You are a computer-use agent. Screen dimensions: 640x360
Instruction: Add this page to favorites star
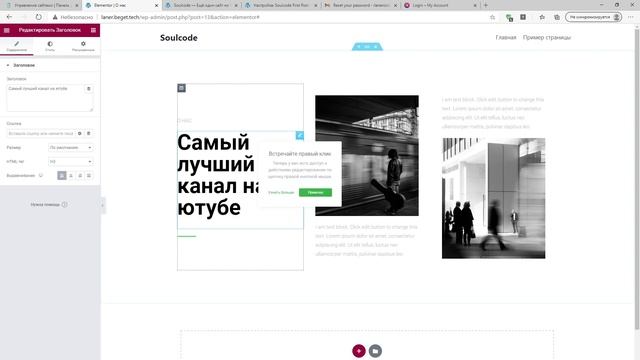tap(492, 17)
